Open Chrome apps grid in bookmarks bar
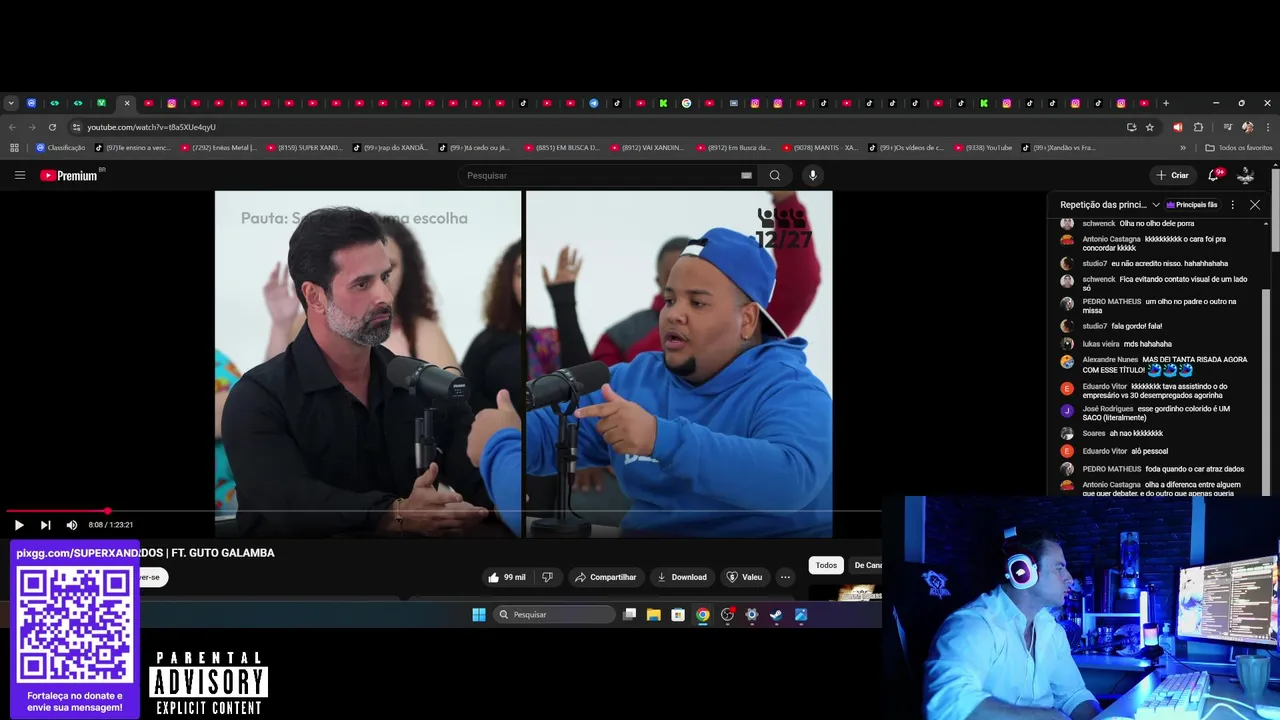Screen dimensions: 1280x720 coord(14,148)
